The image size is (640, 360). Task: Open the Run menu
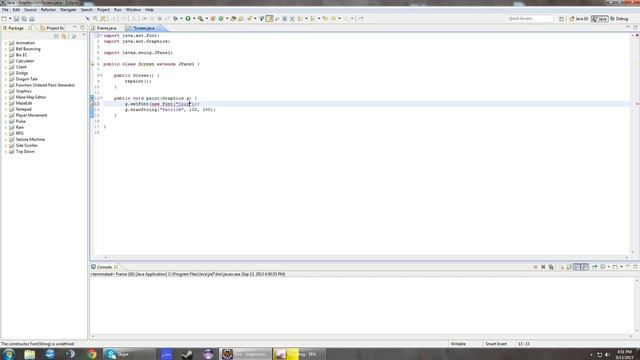(118, 9)
